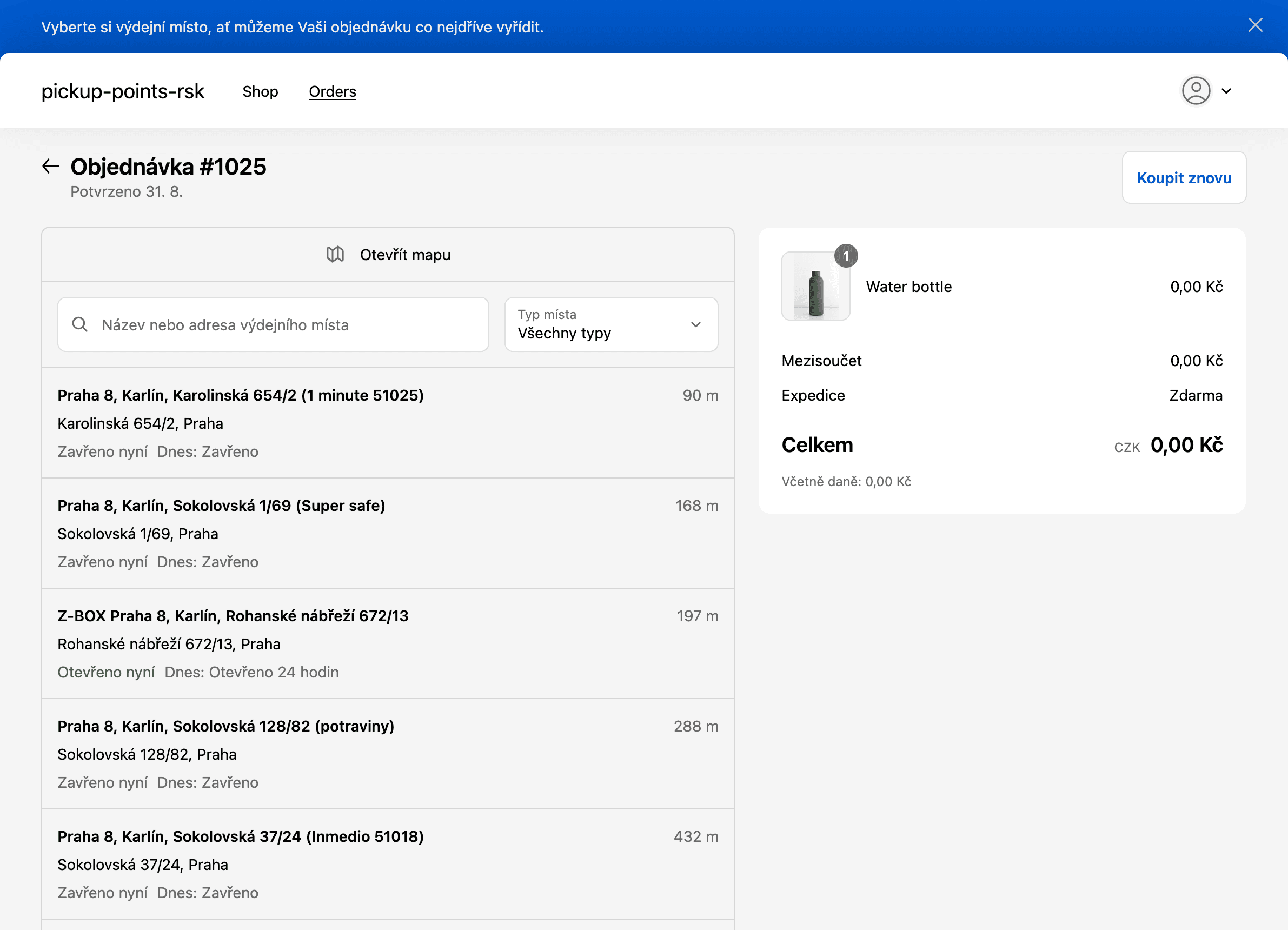Viewport: 1288px width, 930px height.
Task: Click the pickup-points-rsk store name link
Action: (123, 91)
